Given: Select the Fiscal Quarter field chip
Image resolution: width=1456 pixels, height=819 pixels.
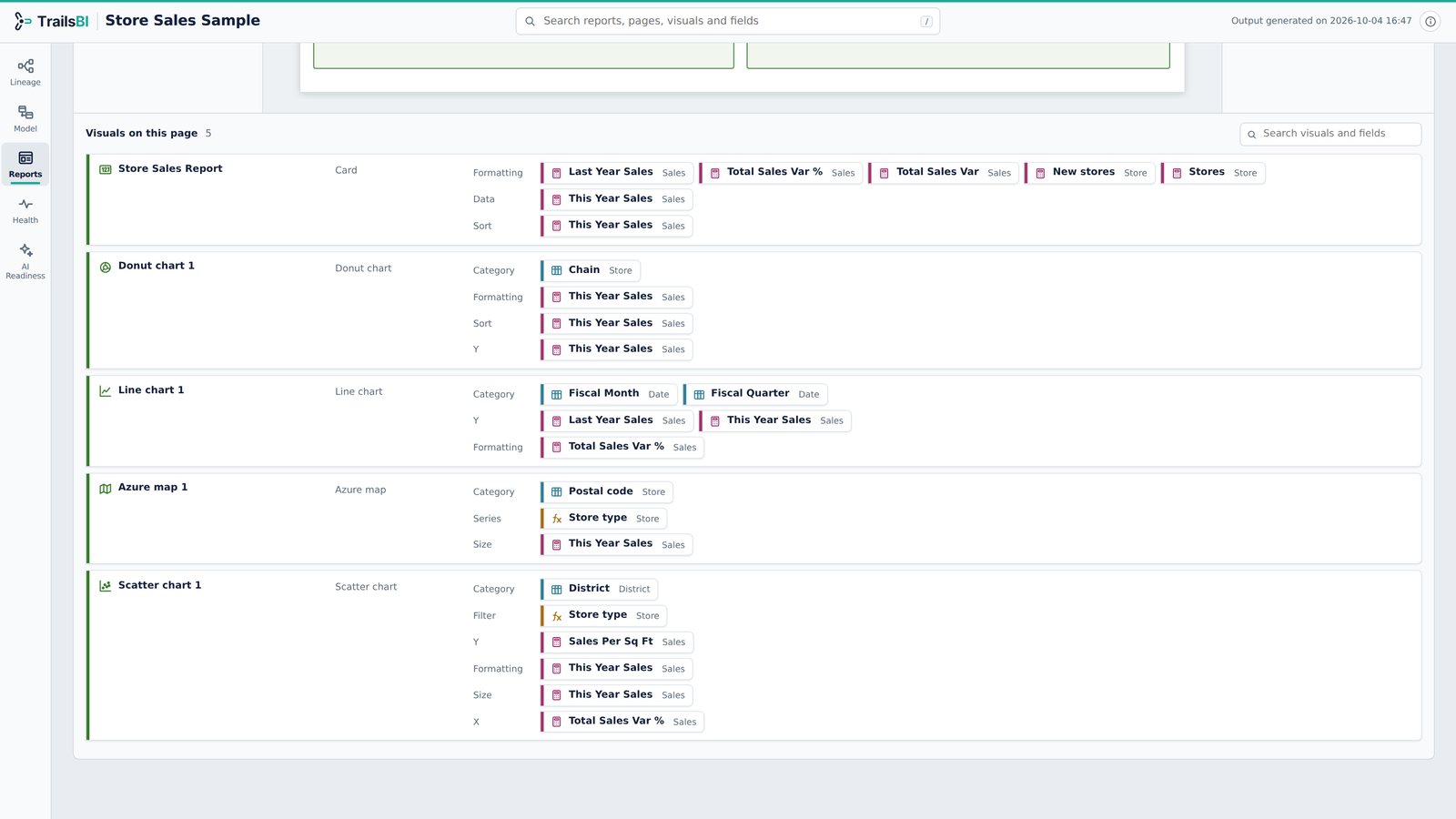Looking at the screenshot, I should [x=755, y=394].
